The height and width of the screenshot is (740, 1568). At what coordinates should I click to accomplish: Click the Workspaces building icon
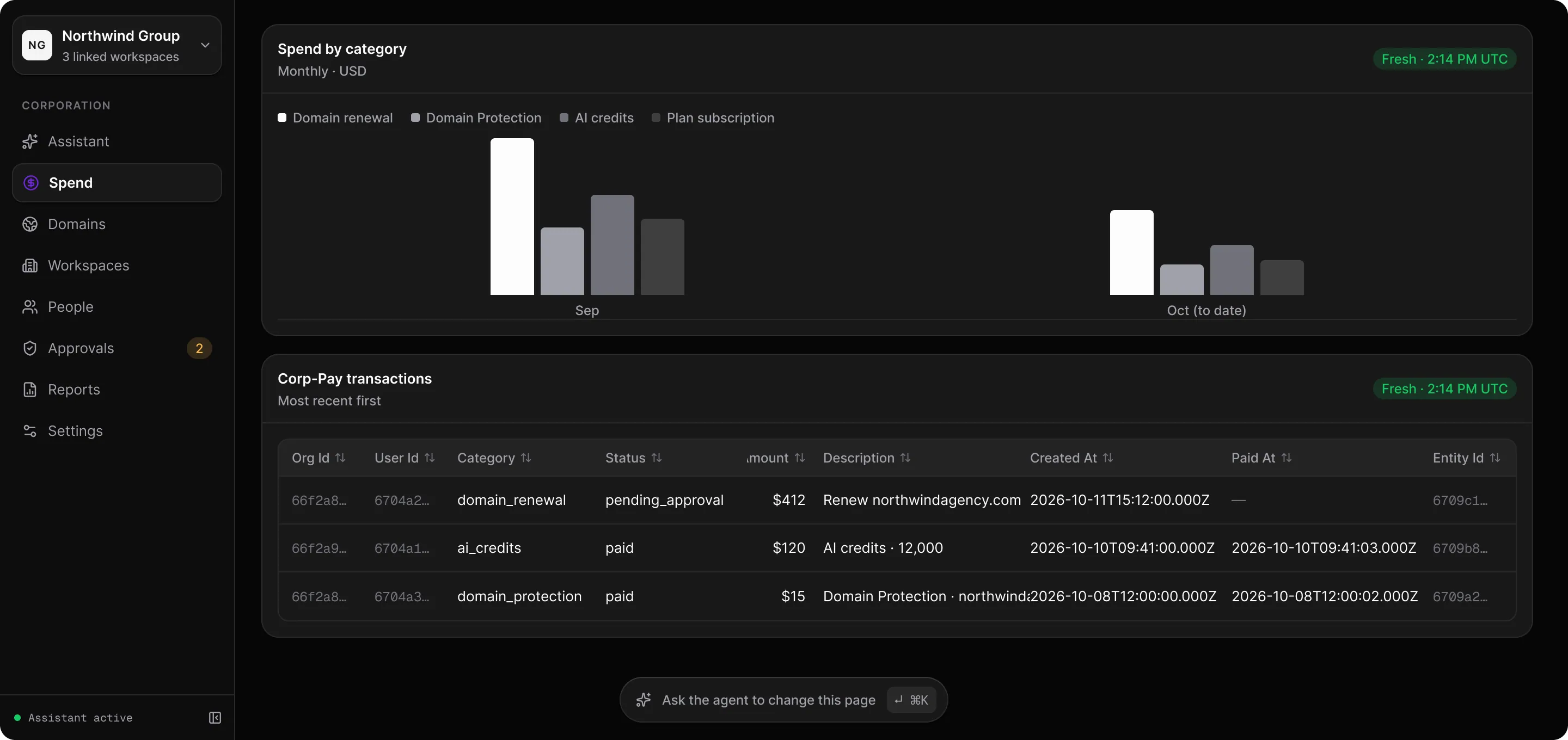point(30,266)
